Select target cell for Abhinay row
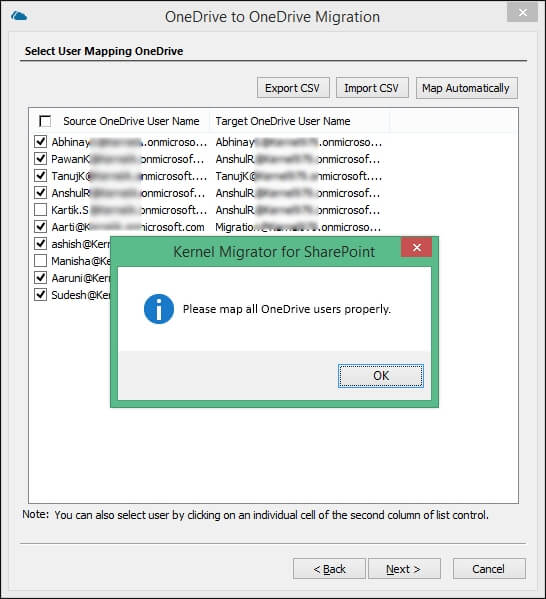Screen dimensions: 546x599 tap(298, 142)
